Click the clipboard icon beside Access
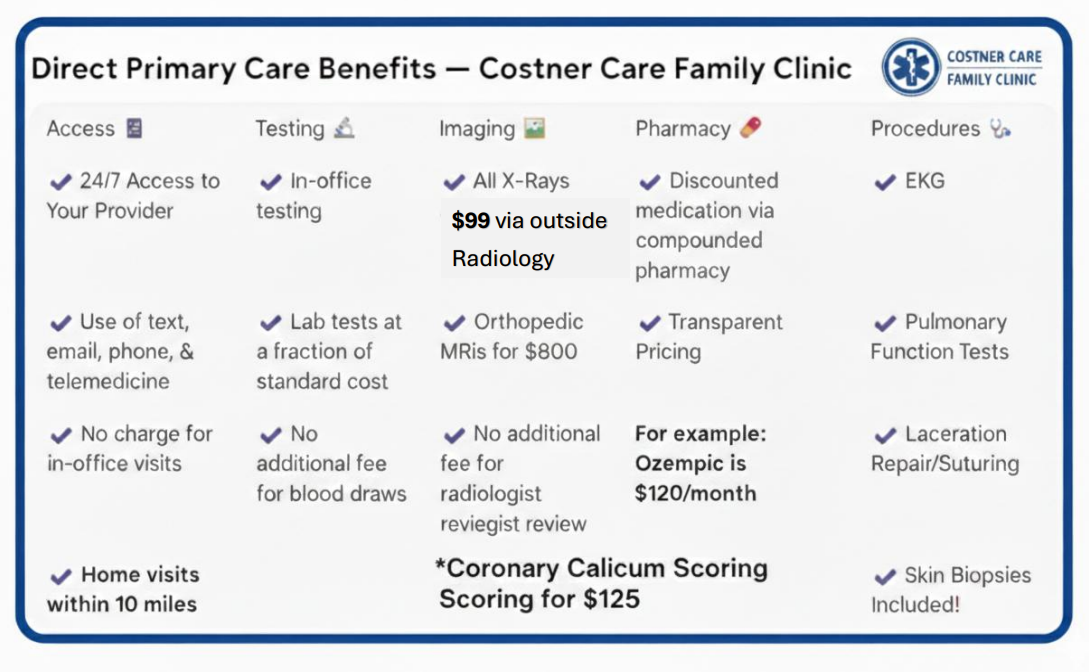The width and height of the screenshot is (1089, 672). [x=134, y=129]
